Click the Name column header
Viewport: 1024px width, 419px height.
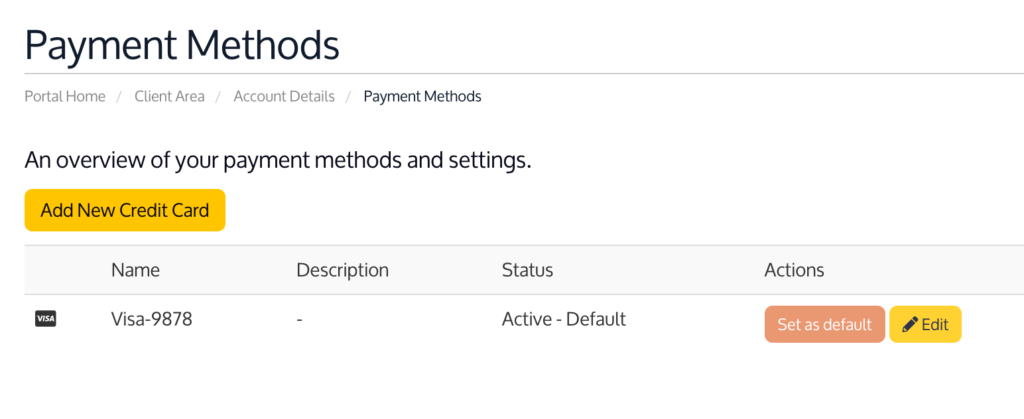[x=135, y=270]
